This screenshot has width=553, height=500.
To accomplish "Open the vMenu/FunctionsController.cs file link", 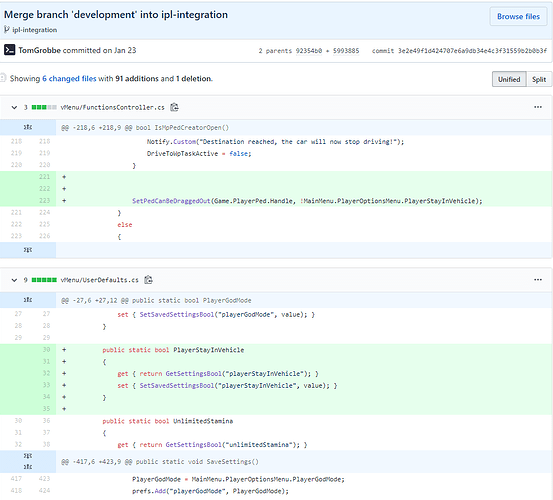I will point(113,108).
